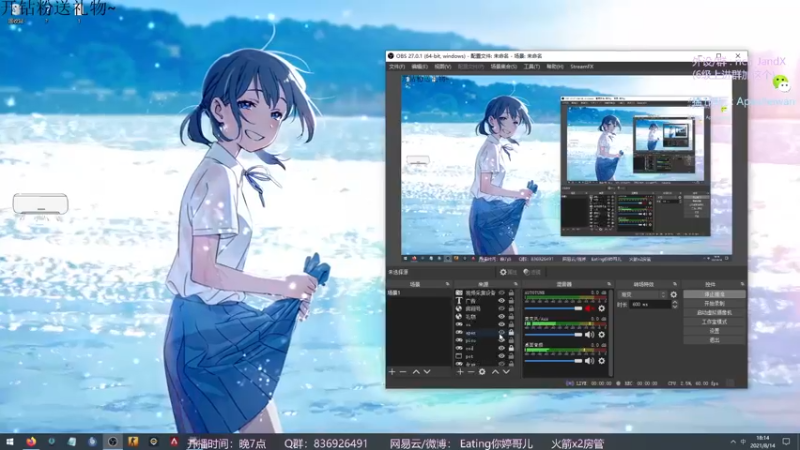Open transition properties gear icon
The image size is (800, 450).
(x=673, y=295)
